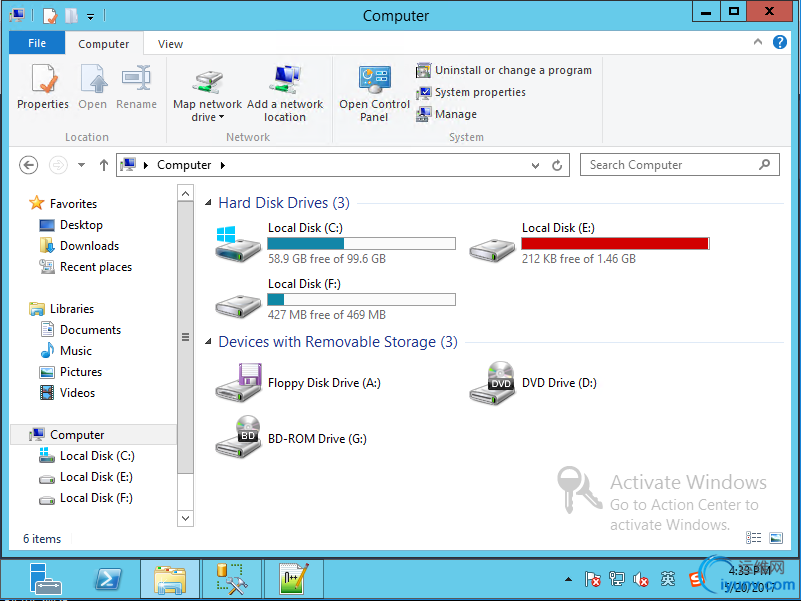801x601 pixels.
Task: Click Manage in System group
Action: tap(446, 114)
